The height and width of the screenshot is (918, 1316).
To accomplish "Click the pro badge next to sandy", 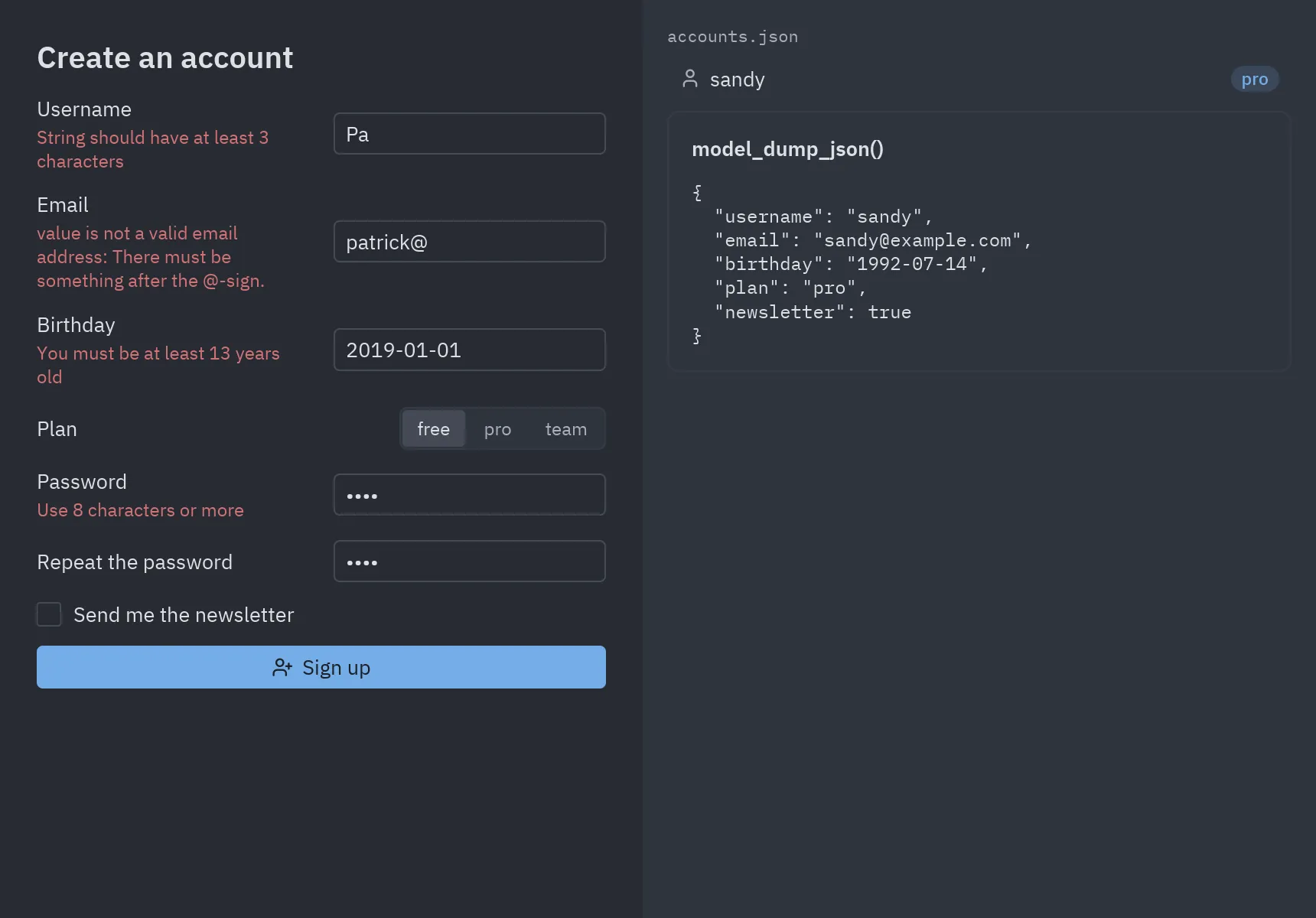I will pos(1255,79).
